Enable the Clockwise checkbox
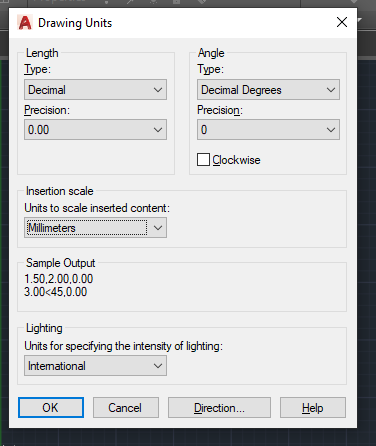The height and width of the screenshot is (446, 376). (203, 160)
